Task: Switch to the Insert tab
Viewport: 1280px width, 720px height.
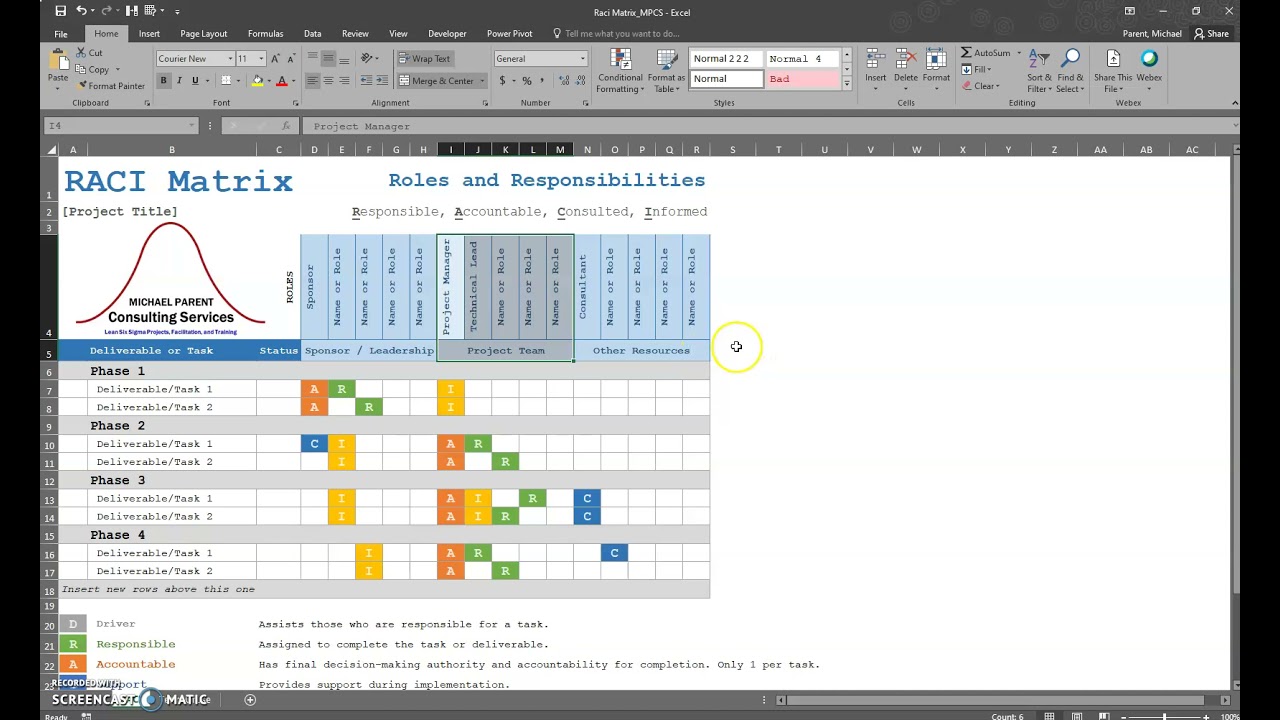Action: coord(149,34)
